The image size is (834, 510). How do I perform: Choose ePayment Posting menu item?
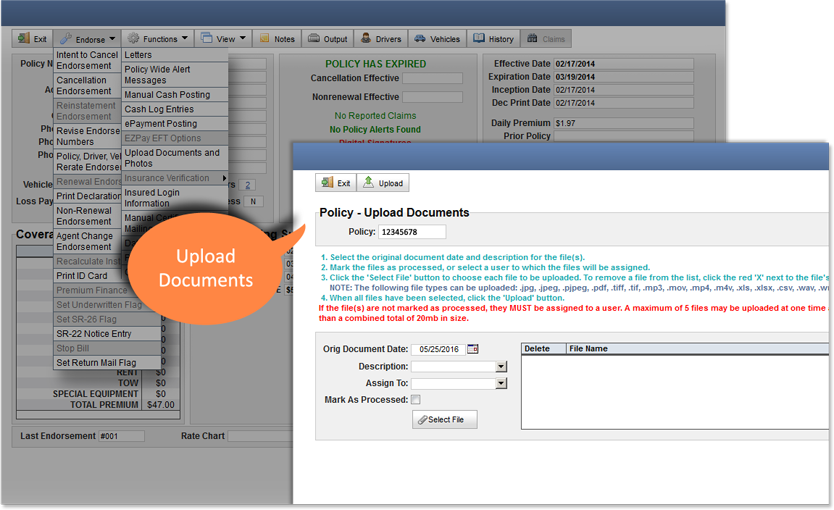pyautogui.click(x=176, y=123)
